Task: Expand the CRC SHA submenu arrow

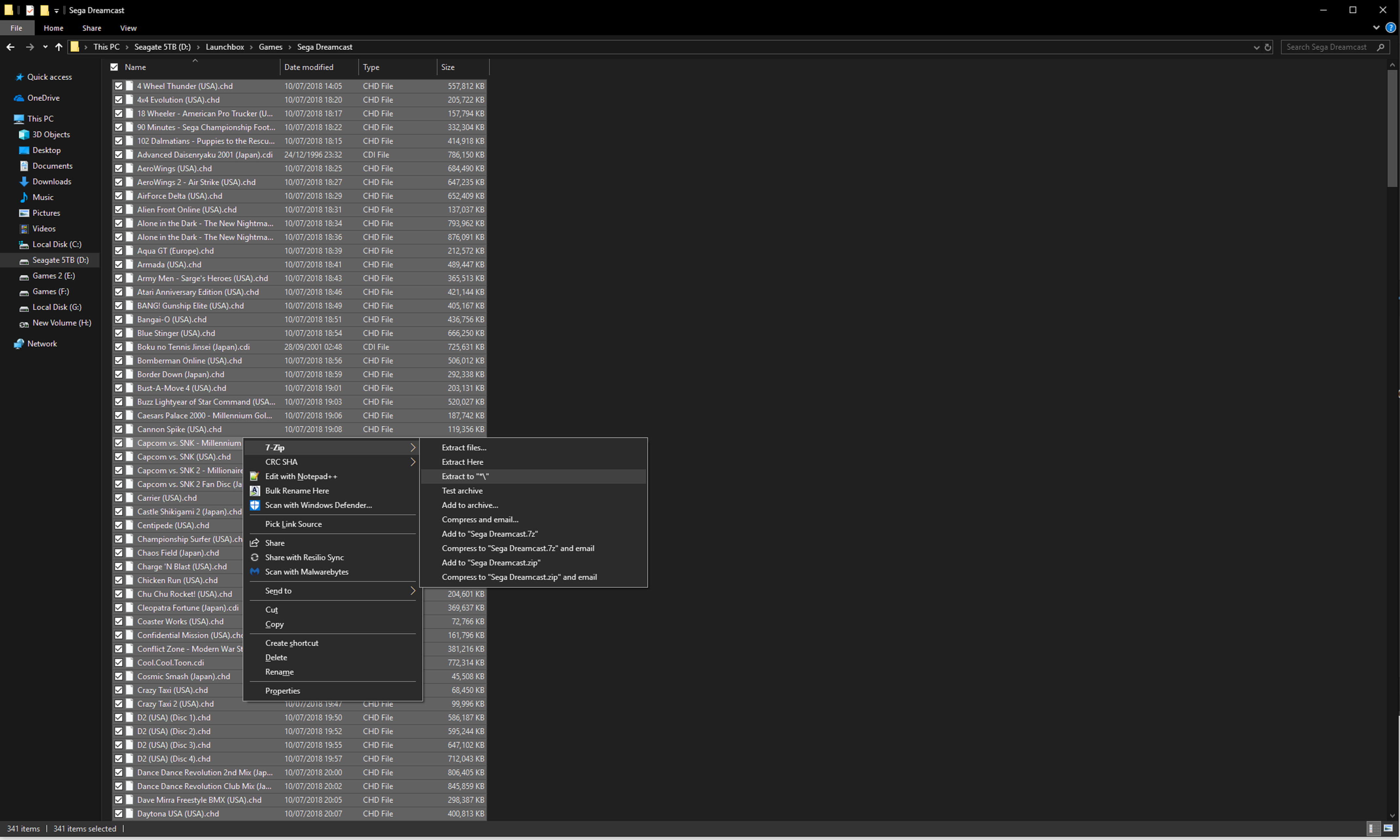Action: coord(413,462)
